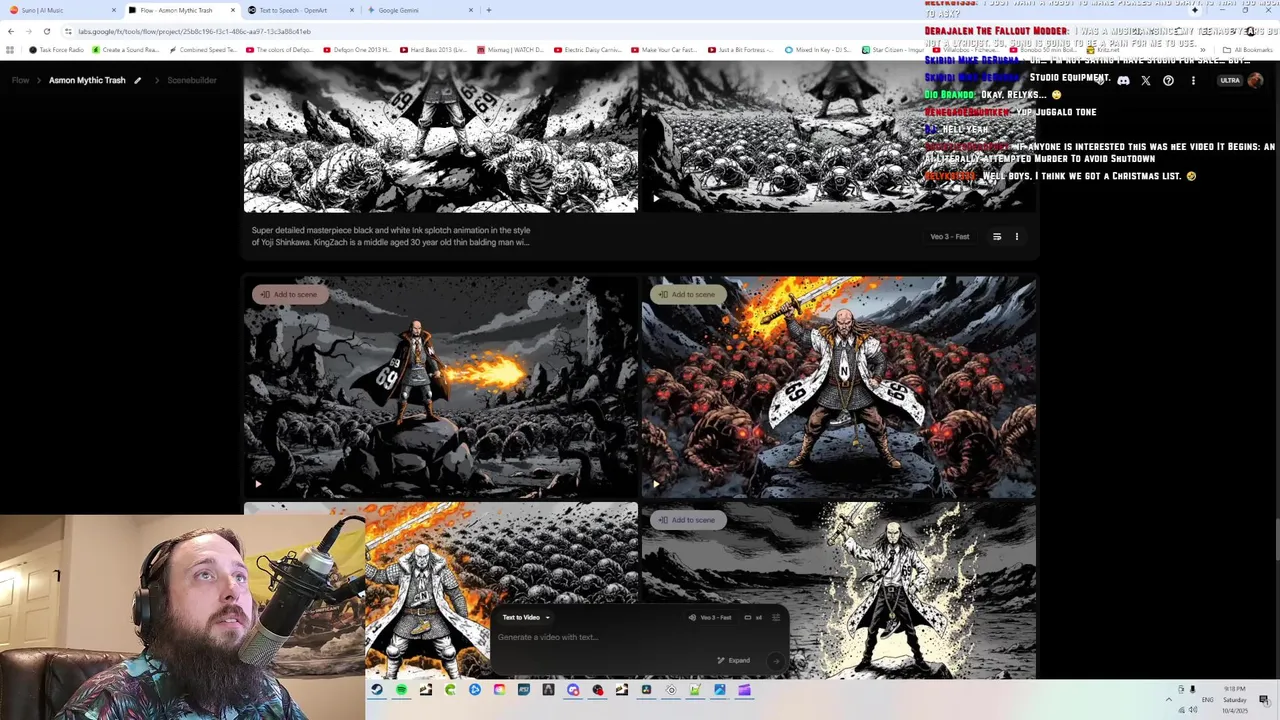Open taskbar volume control
Screen dimensions: 1280x720
point(1192,710)
